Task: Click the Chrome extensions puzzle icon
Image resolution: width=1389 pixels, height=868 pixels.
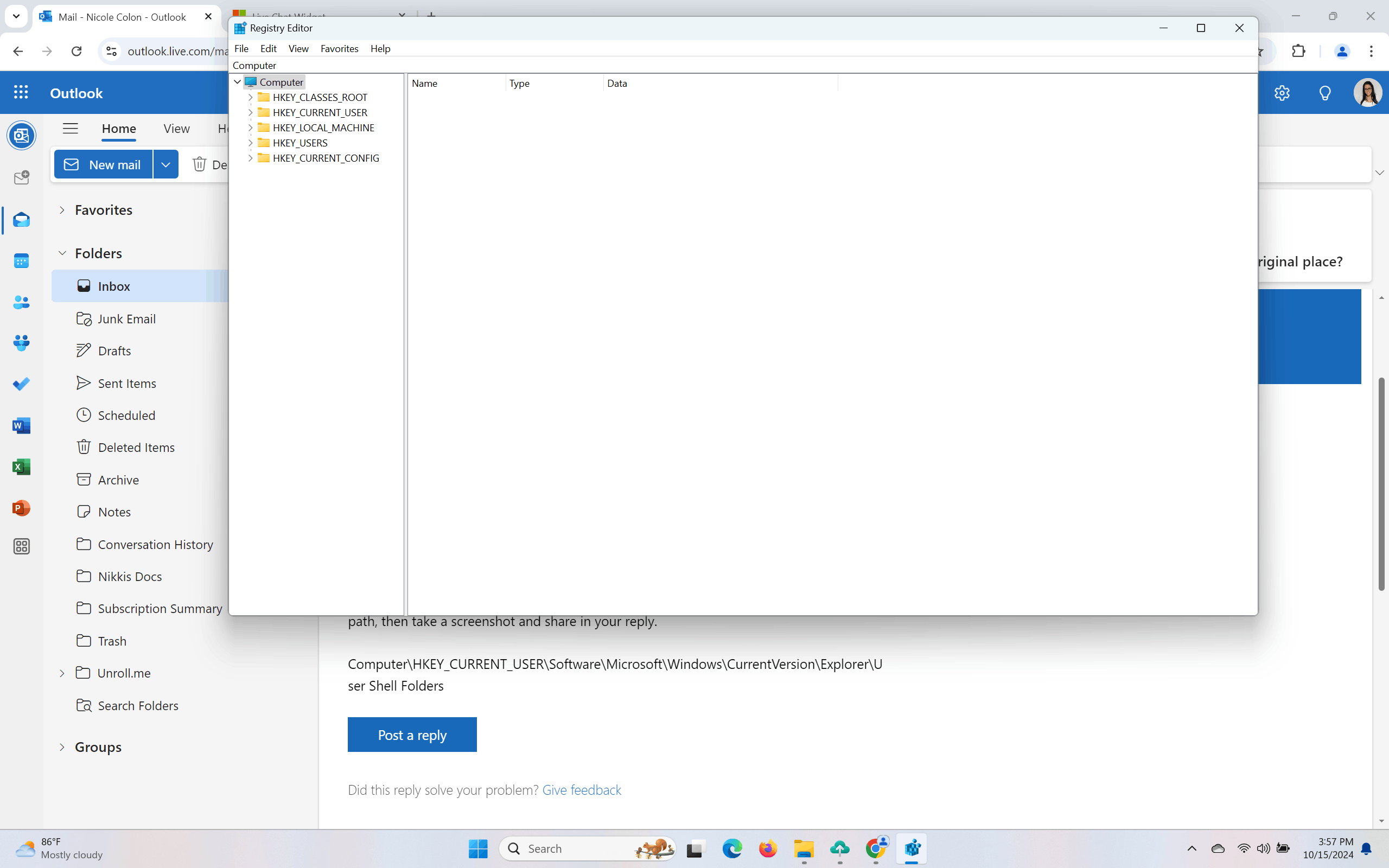Action: [x=1298, y=51]
